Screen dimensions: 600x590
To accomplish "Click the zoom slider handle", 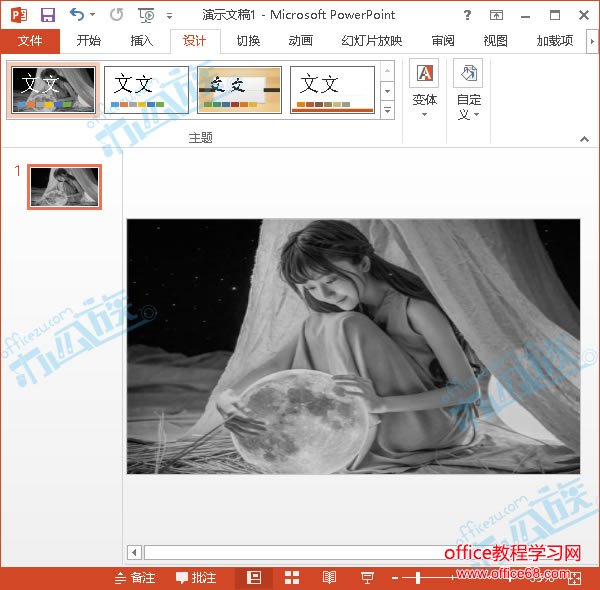I will coord(418,578).
